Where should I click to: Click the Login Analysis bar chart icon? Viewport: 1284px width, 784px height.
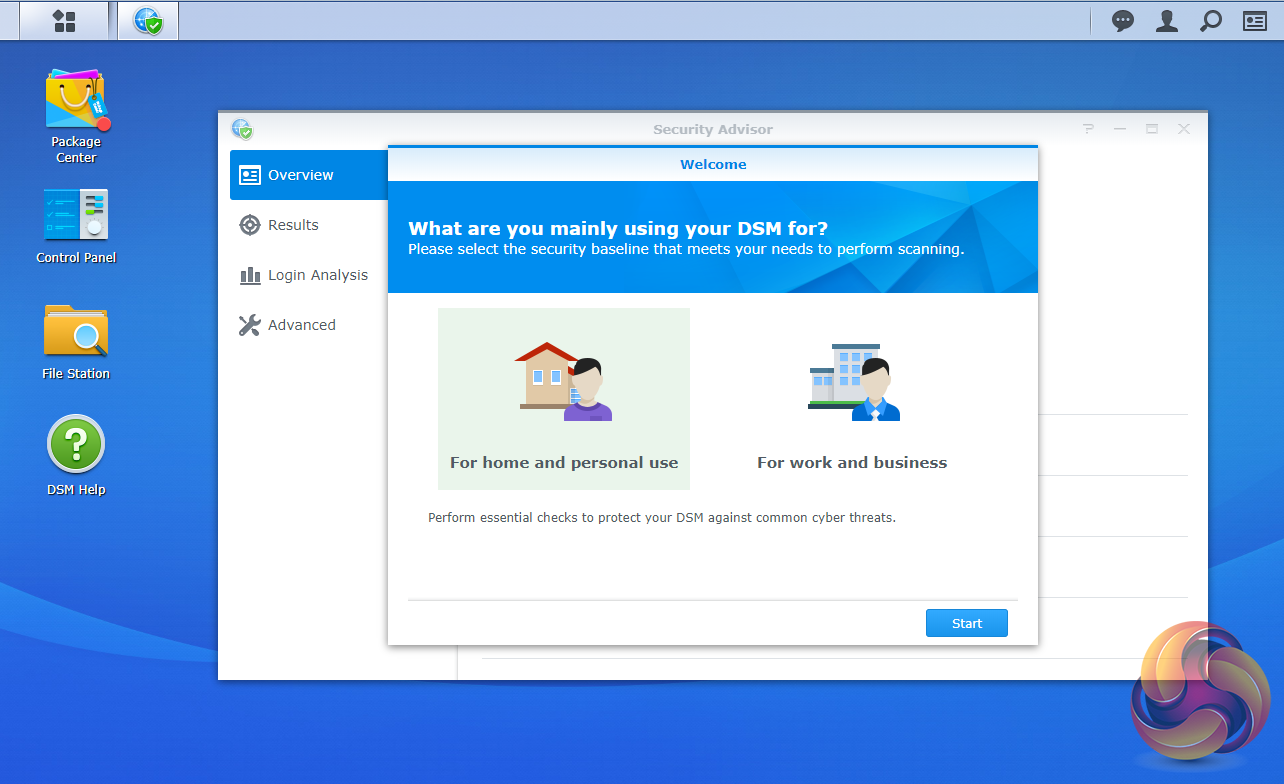click(250, 275)
